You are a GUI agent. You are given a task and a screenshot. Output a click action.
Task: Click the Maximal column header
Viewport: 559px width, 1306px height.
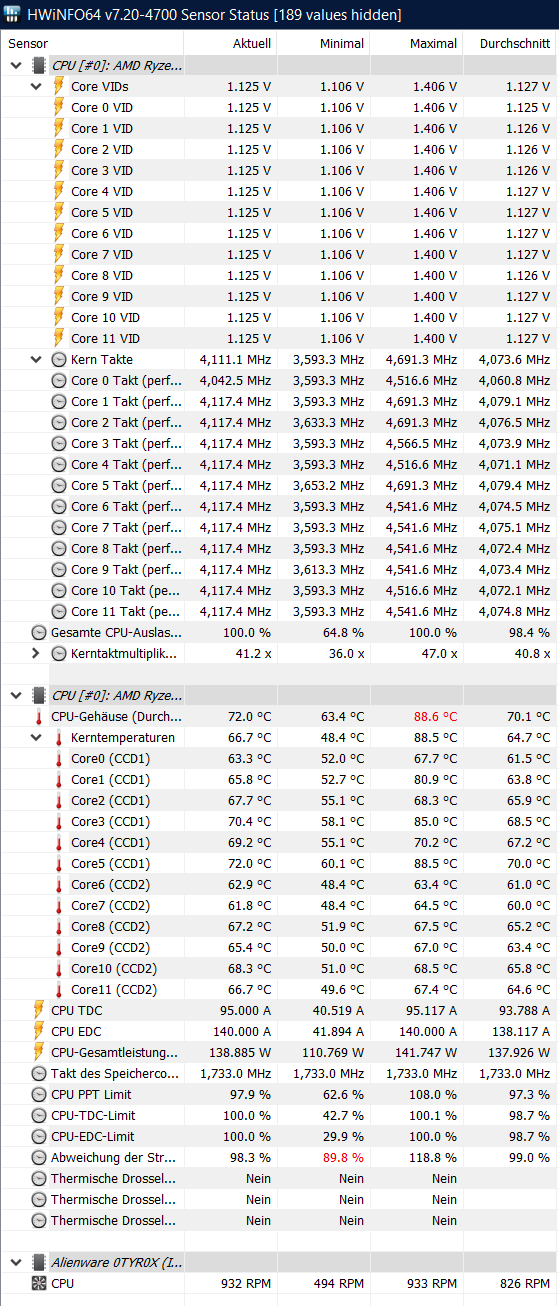[416, 44]
